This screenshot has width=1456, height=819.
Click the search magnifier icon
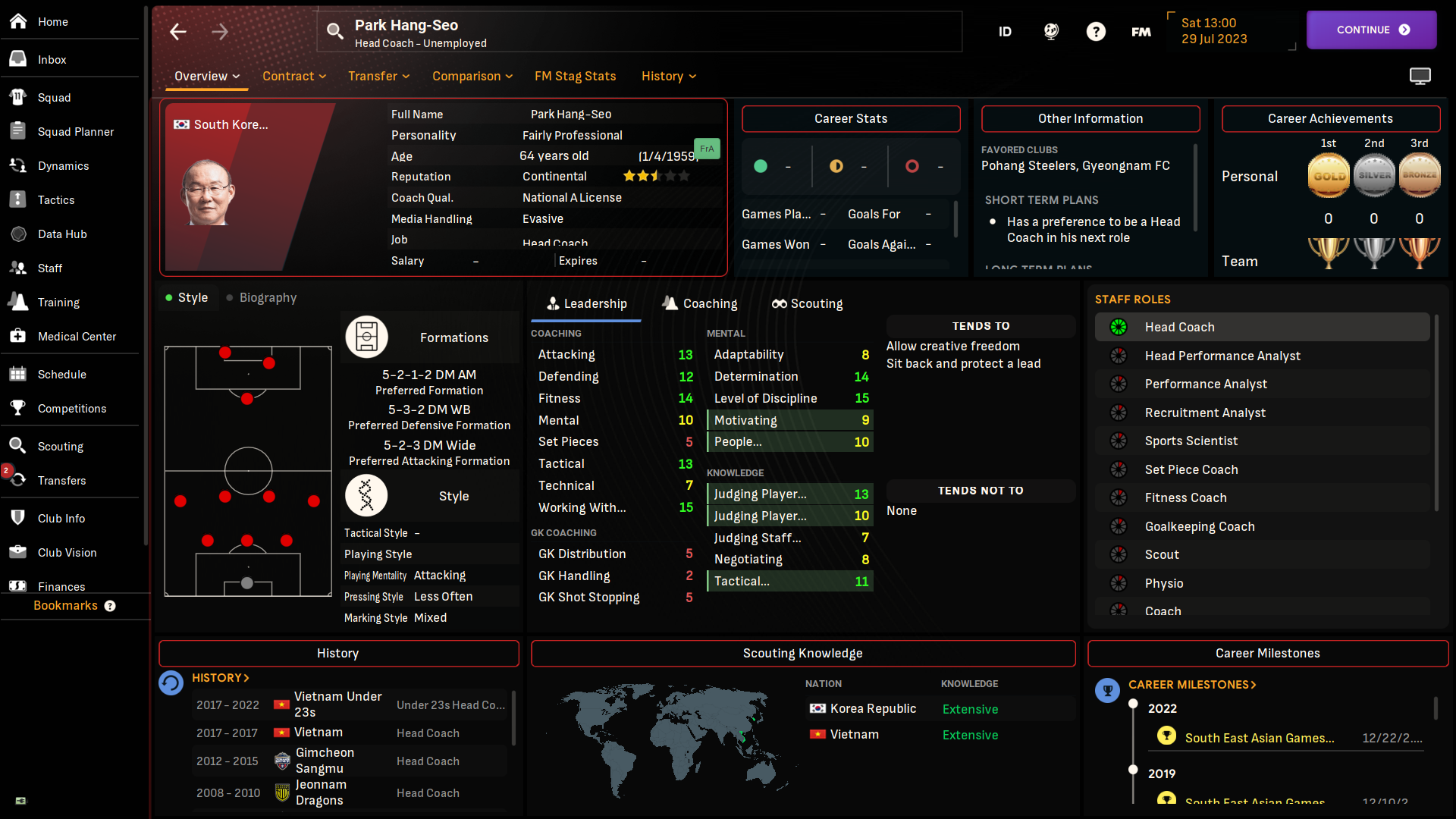[x=334, y=31]
